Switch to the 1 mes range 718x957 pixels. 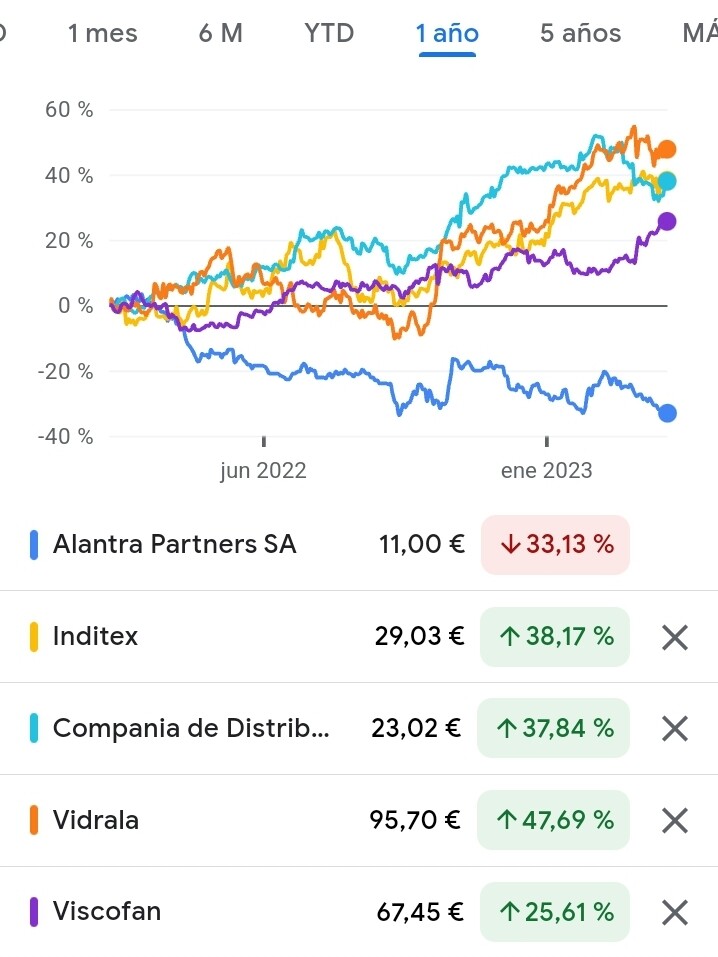(103, 33)
